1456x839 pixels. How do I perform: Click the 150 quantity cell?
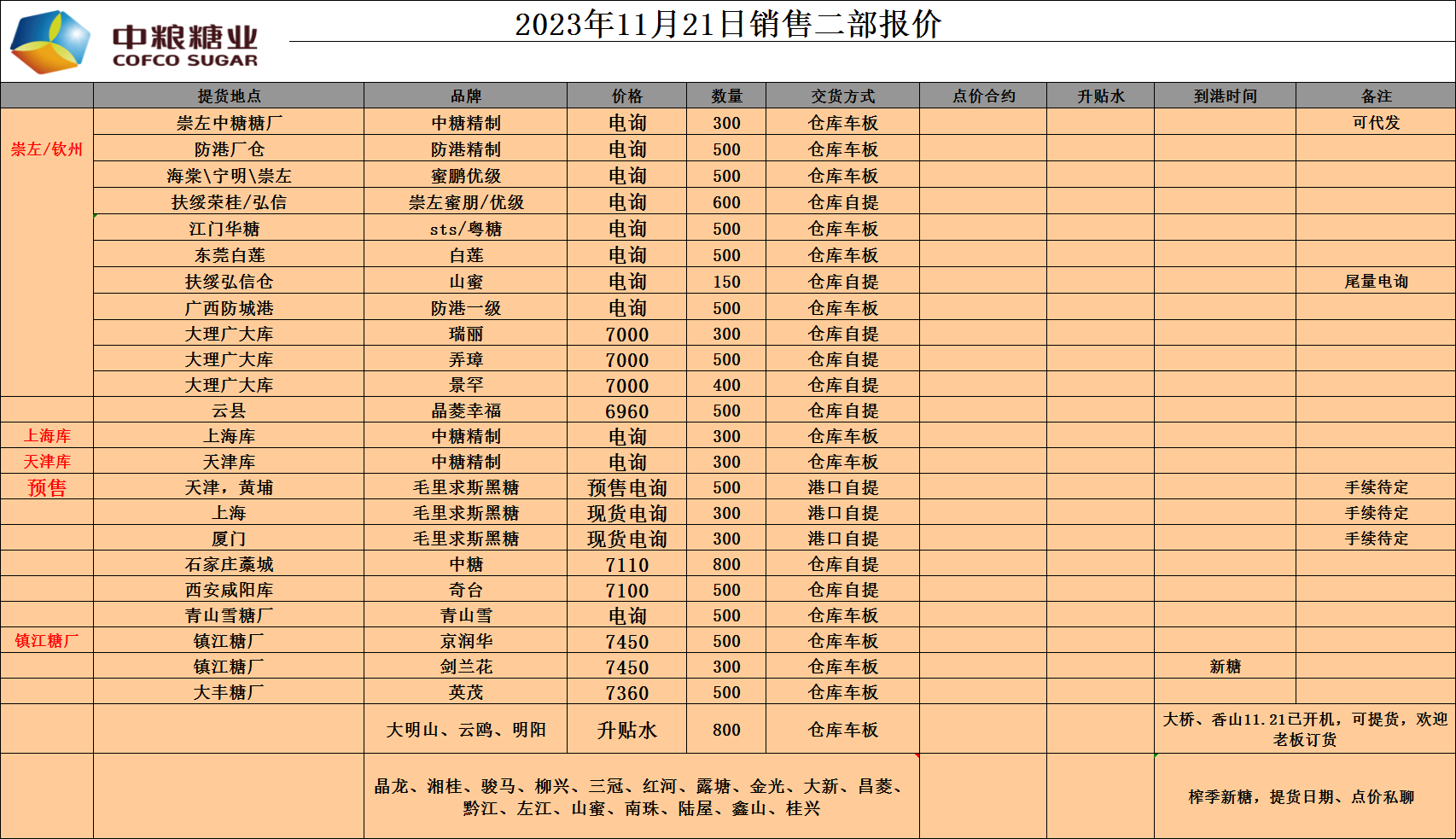point(726,281)
